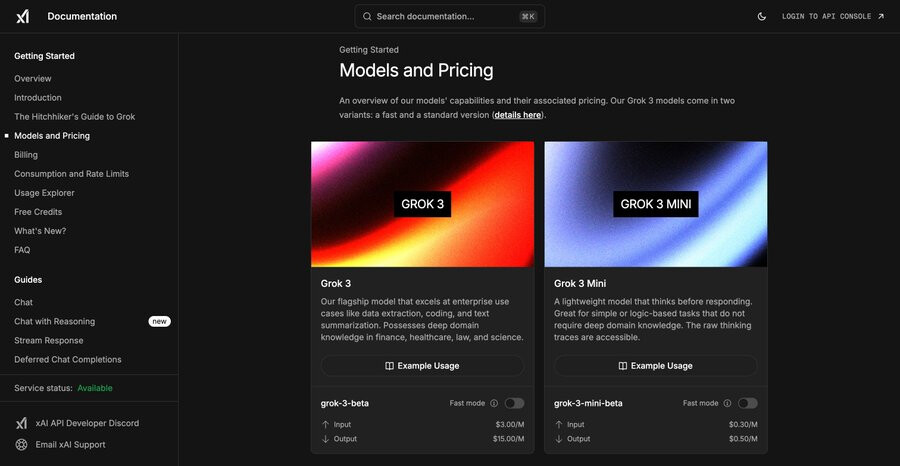Enable Fast mode for grok-3-beta
The height and width of the screenshot is (466, 900).
point(514,403)
